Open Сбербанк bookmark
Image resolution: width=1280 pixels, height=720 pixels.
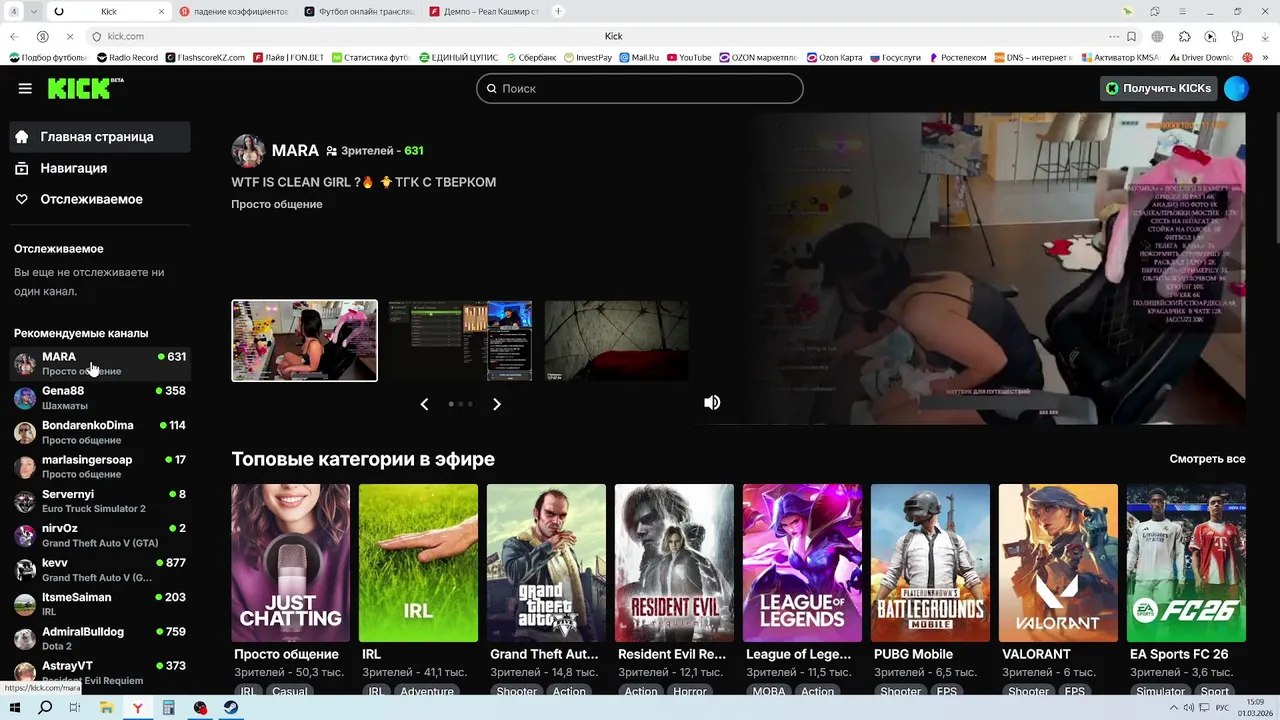click(532, 58)
